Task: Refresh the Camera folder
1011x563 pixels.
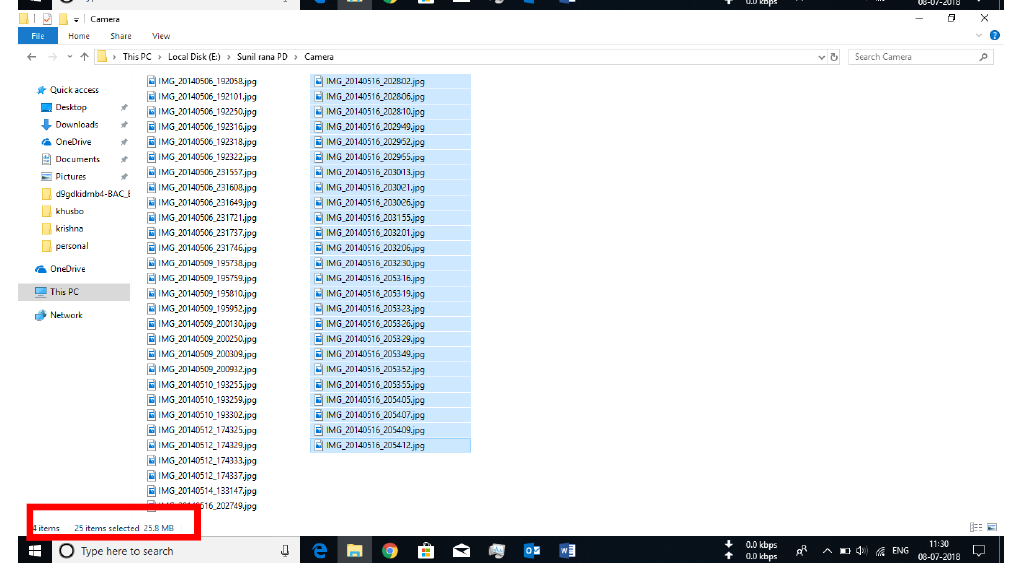Action: 834,57
